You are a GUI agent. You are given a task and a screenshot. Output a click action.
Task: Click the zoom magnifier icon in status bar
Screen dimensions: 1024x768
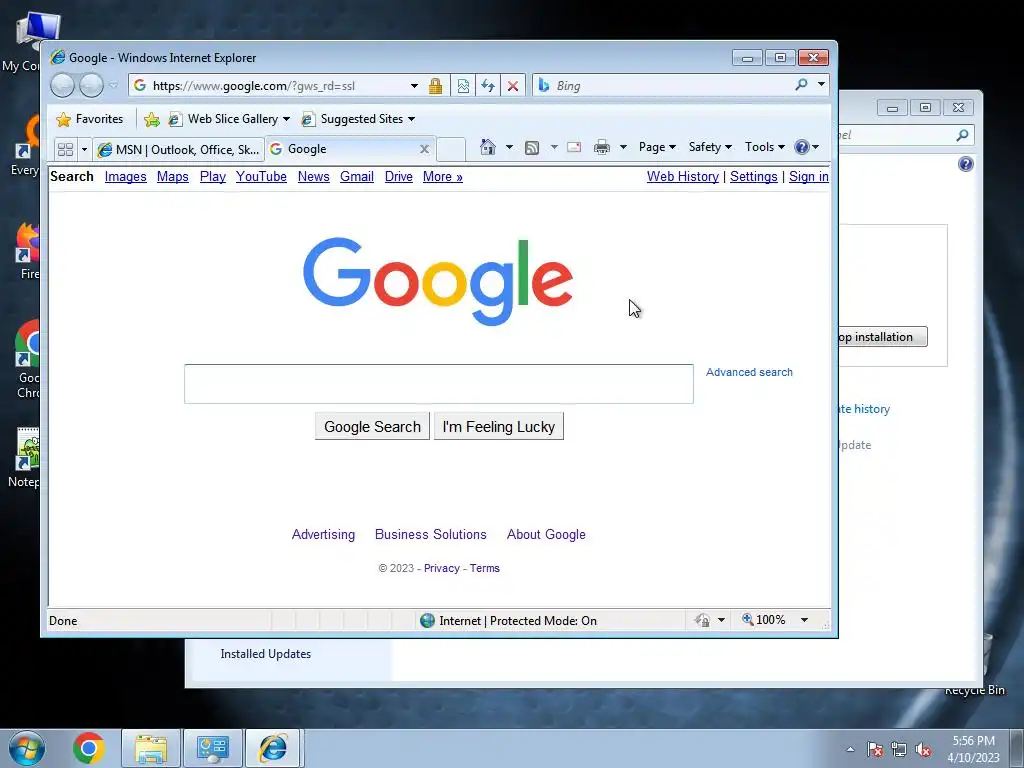(748, 619)
